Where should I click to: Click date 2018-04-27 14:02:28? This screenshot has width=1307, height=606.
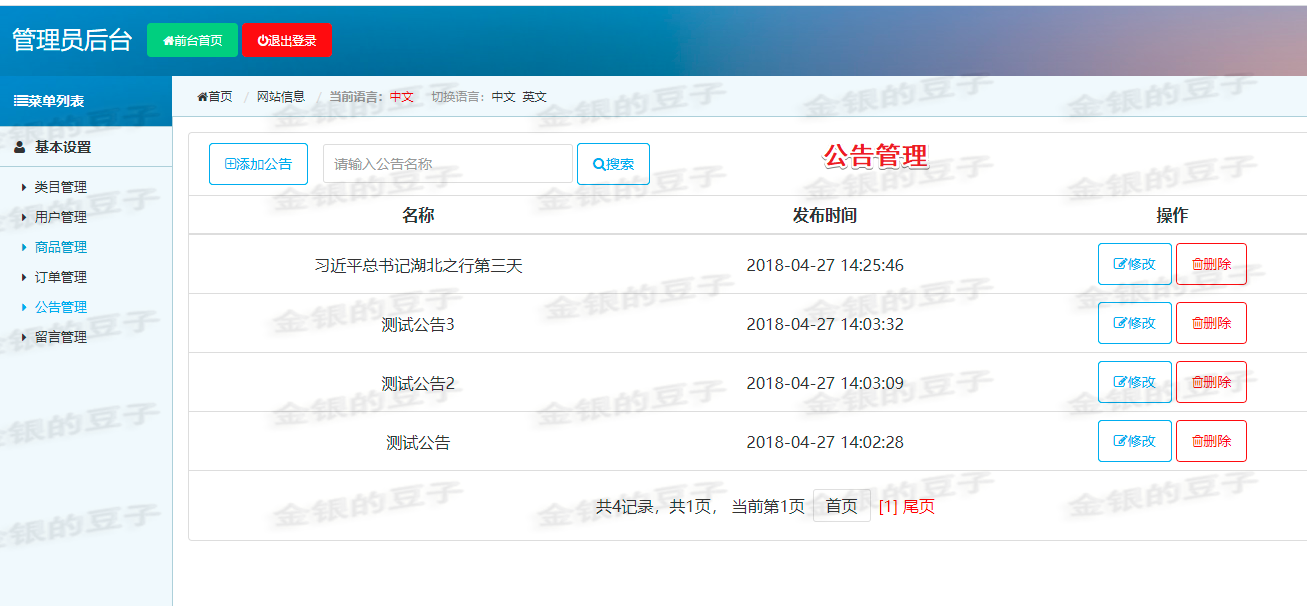[x=825, y=442]
